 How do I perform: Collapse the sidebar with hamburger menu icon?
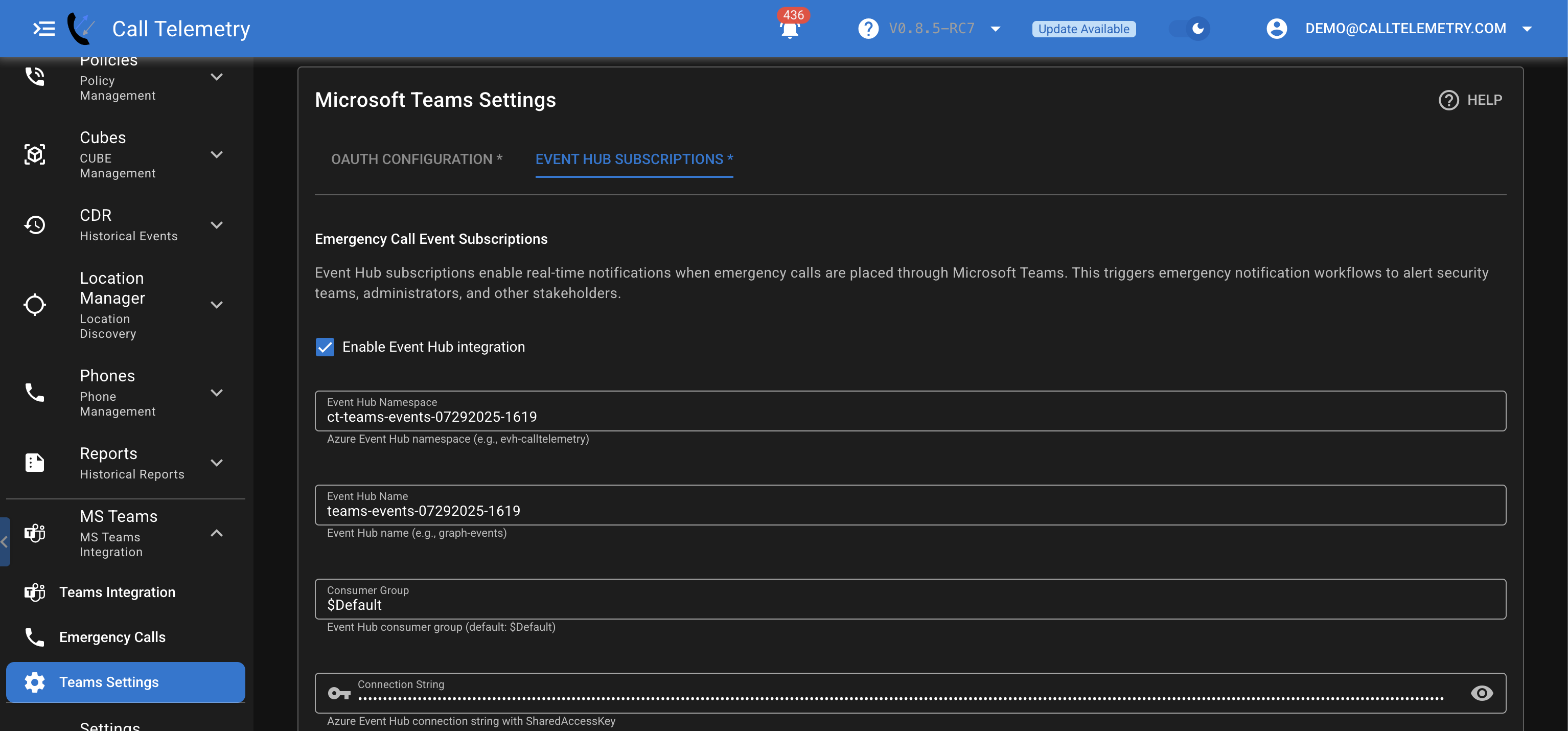[44, 29]
